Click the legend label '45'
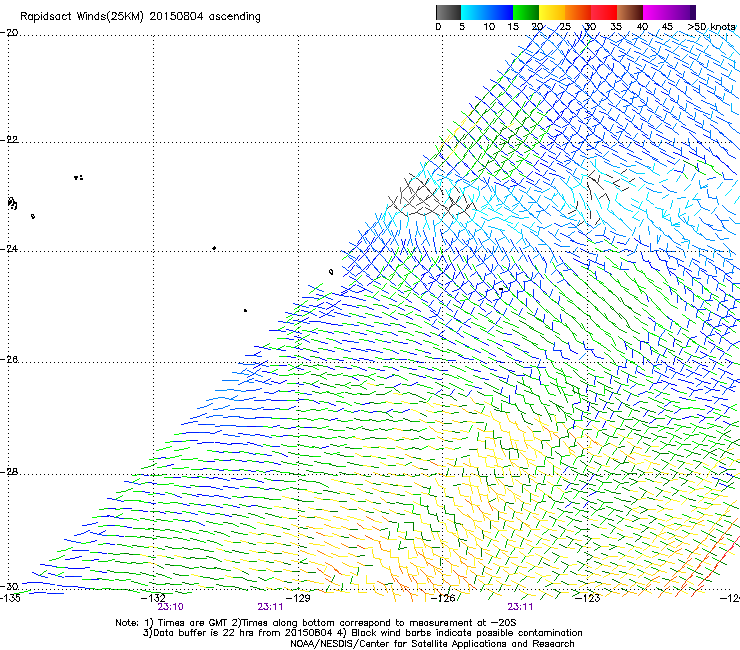 point(667,27)
